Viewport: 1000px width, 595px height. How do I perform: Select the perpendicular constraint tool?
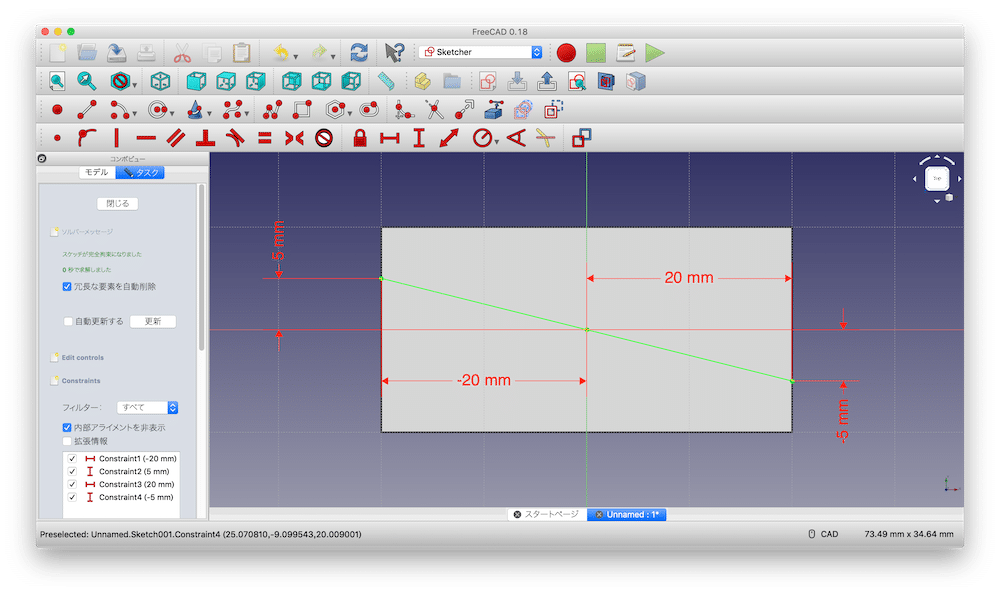tap(206, 139)
